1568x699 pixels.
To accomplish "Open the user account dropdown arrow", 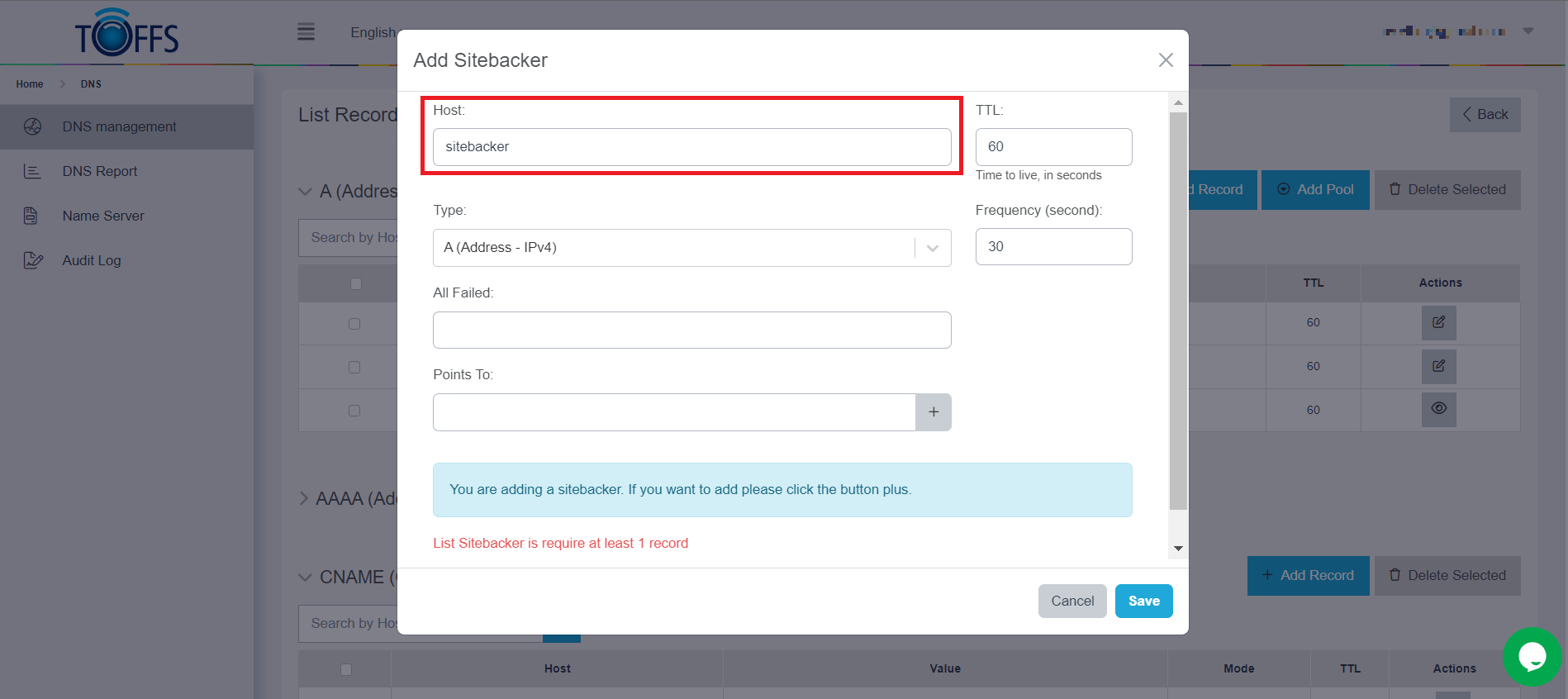I will coord(1528,31).
